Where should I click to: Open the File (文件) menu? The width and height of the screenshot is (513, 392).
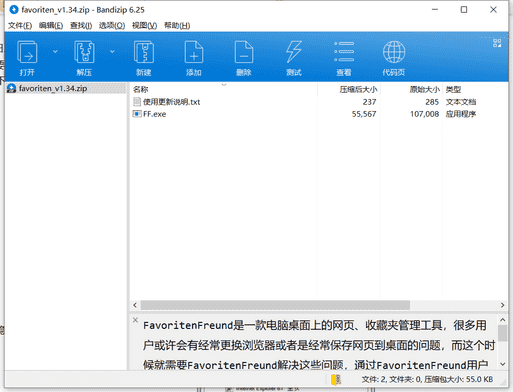(20, 26)
